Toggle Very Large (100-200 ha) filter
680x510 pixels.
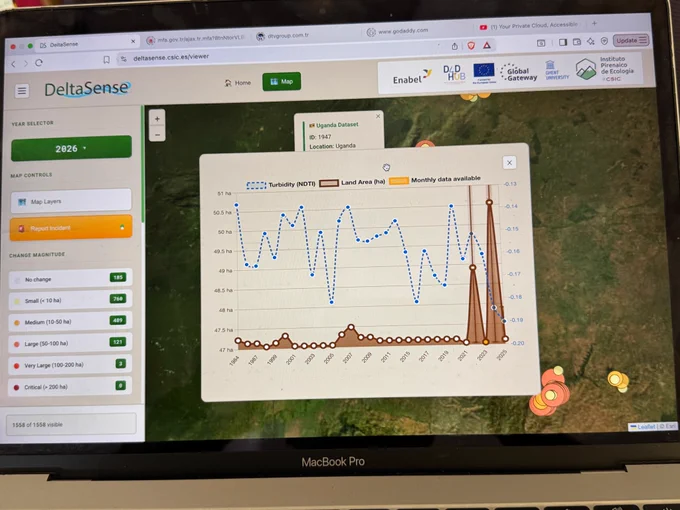tap(70, 365)
